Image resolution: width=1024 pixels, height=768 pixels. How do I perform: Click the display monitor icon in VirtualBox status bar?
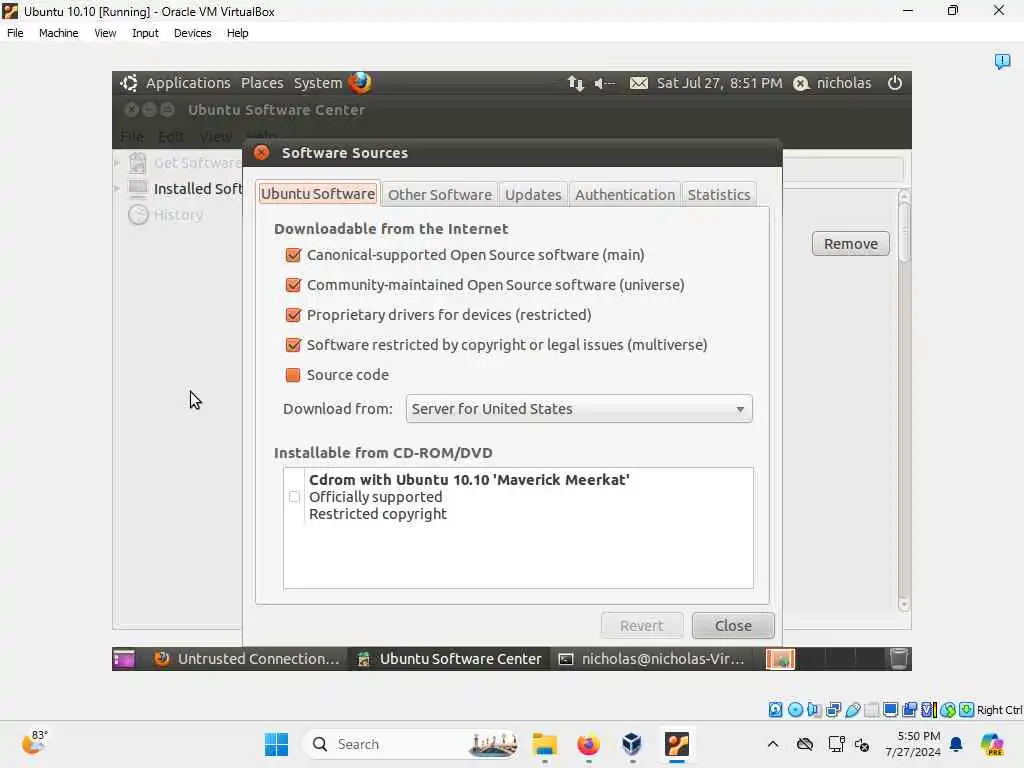(890, 710)
